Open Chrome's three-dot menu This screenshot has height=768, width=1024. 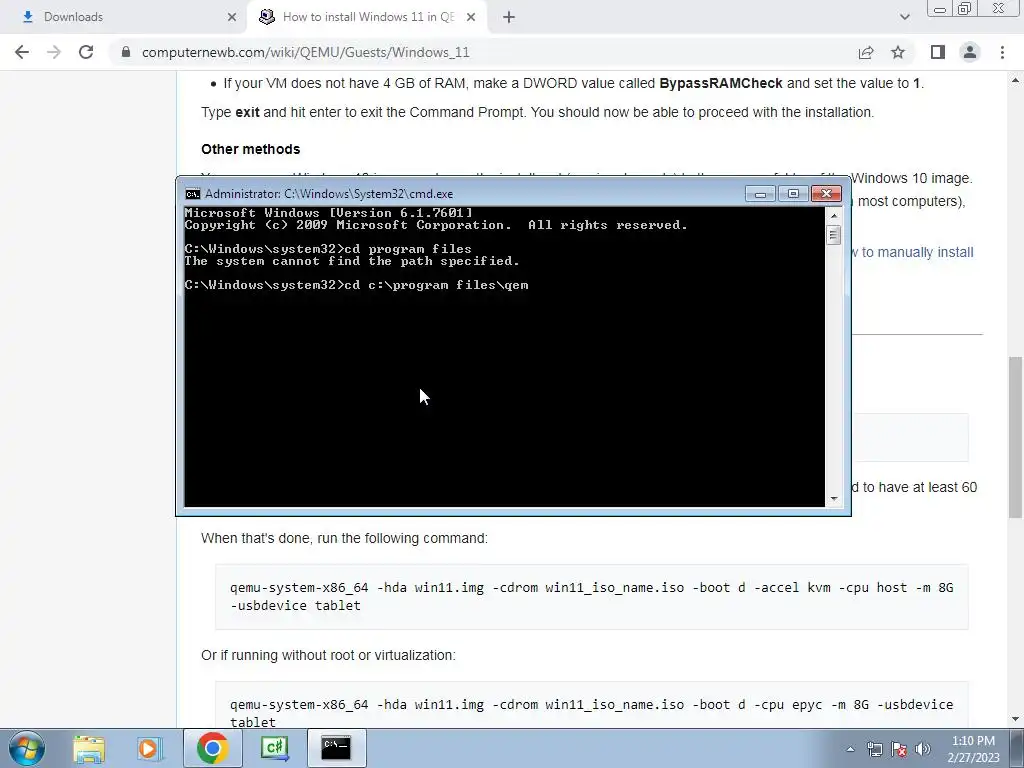[1002, 52]
